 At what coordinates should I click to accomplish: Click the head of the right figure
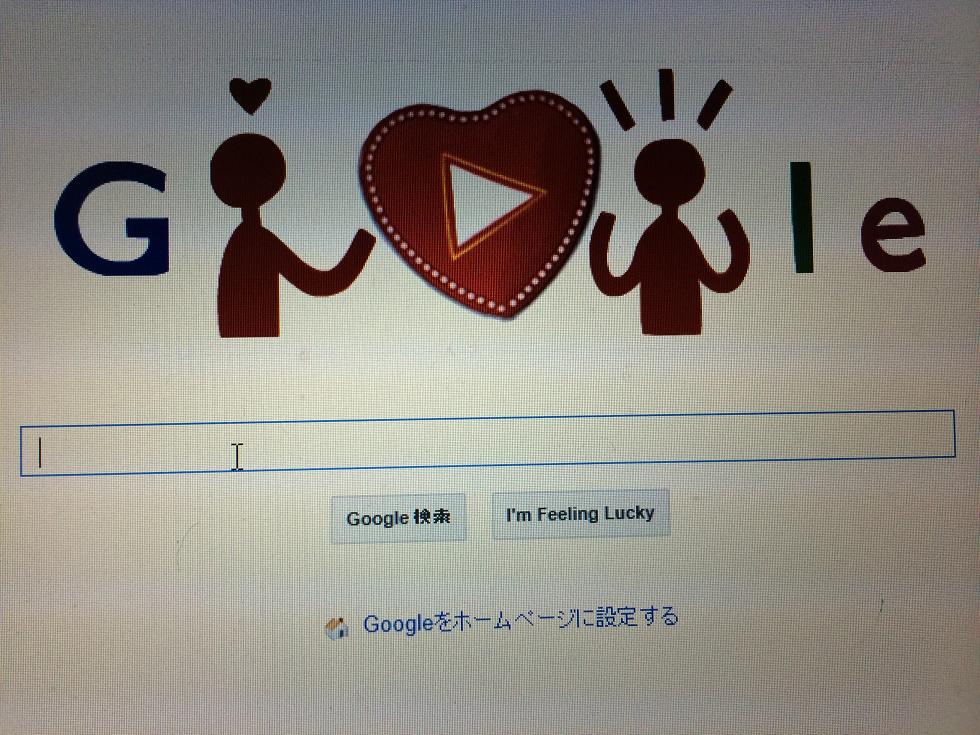669,170
